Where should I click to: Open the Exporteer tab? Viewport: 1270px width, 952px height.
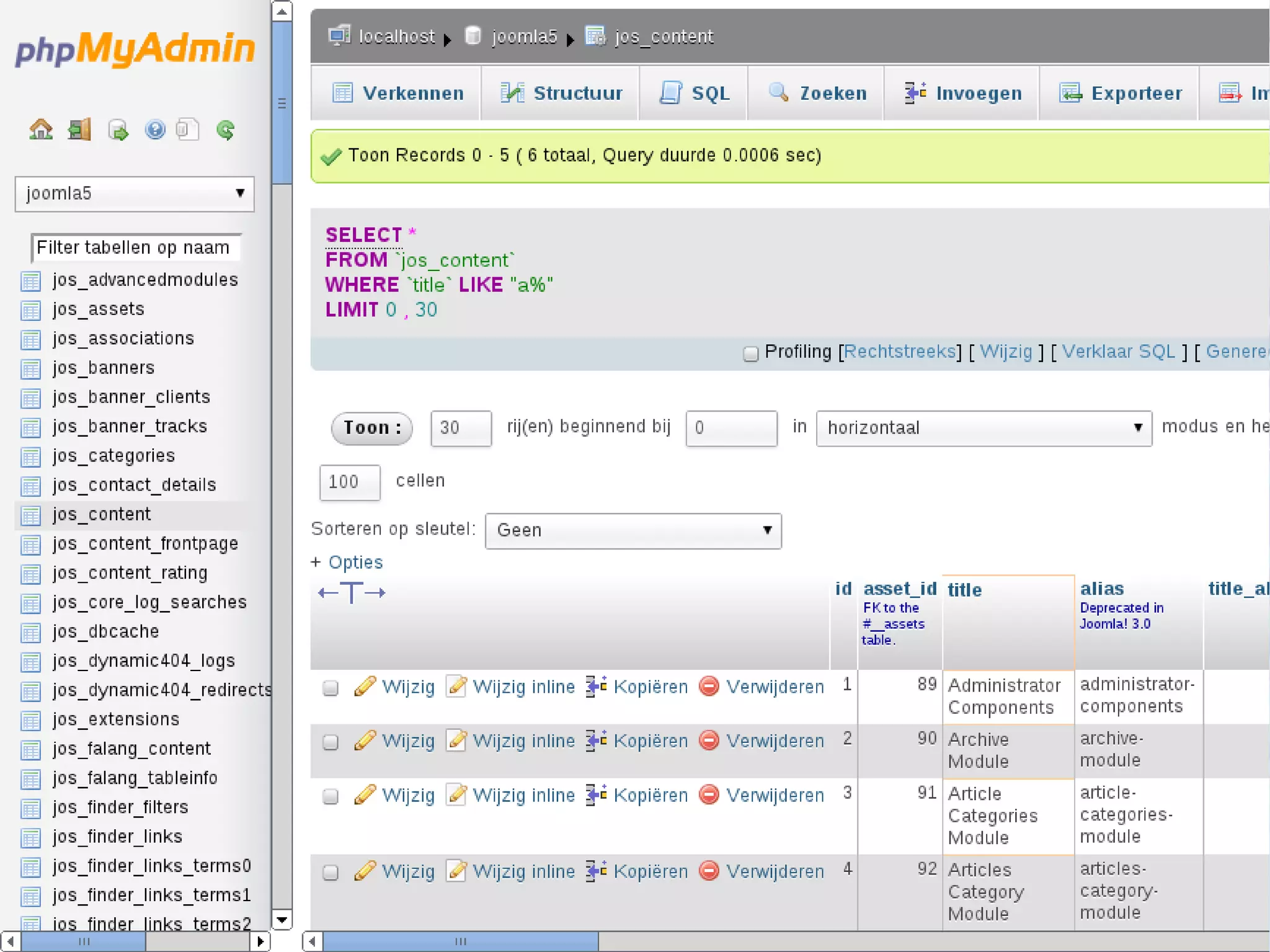pos(1119,93)
